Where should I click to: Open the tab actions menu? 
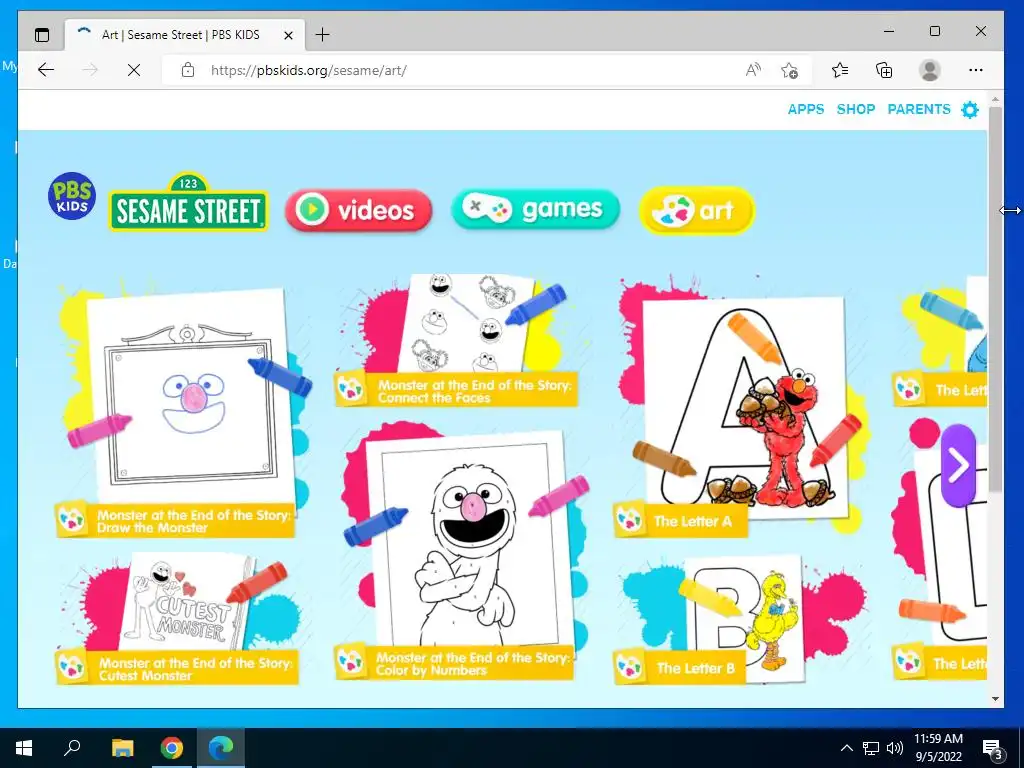click(42, 35)
